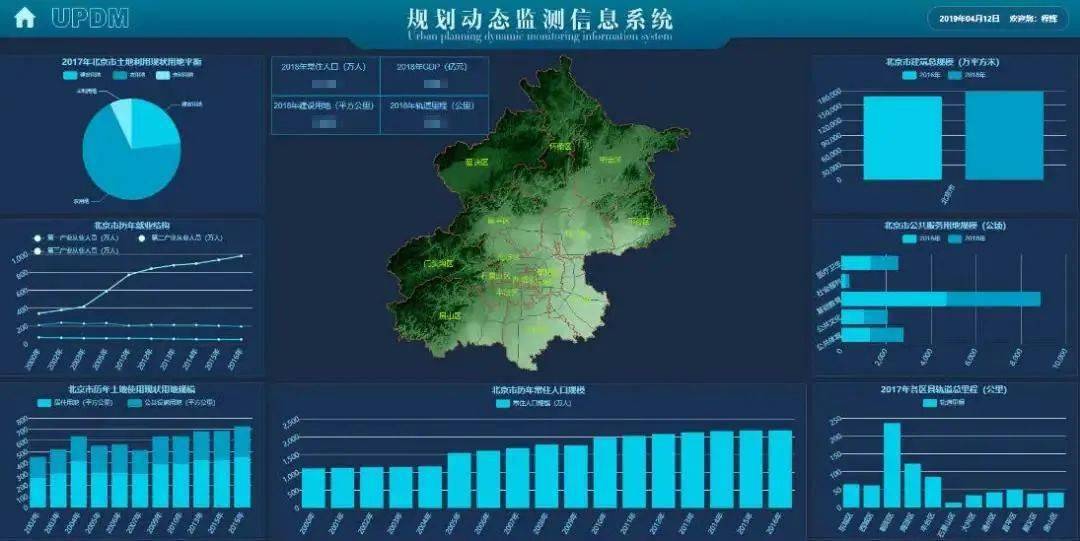Toggle 常住人口规模 legend in the population chart
Viewport: 1080px width, 541px height.
pos(534,403)
